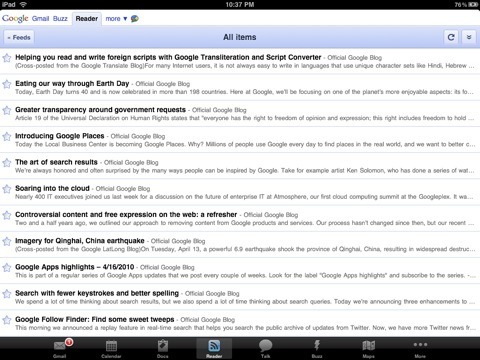Star the 'Introducing Google Places' item
Viewport: 480px width, 360px height.
point(7,137)
